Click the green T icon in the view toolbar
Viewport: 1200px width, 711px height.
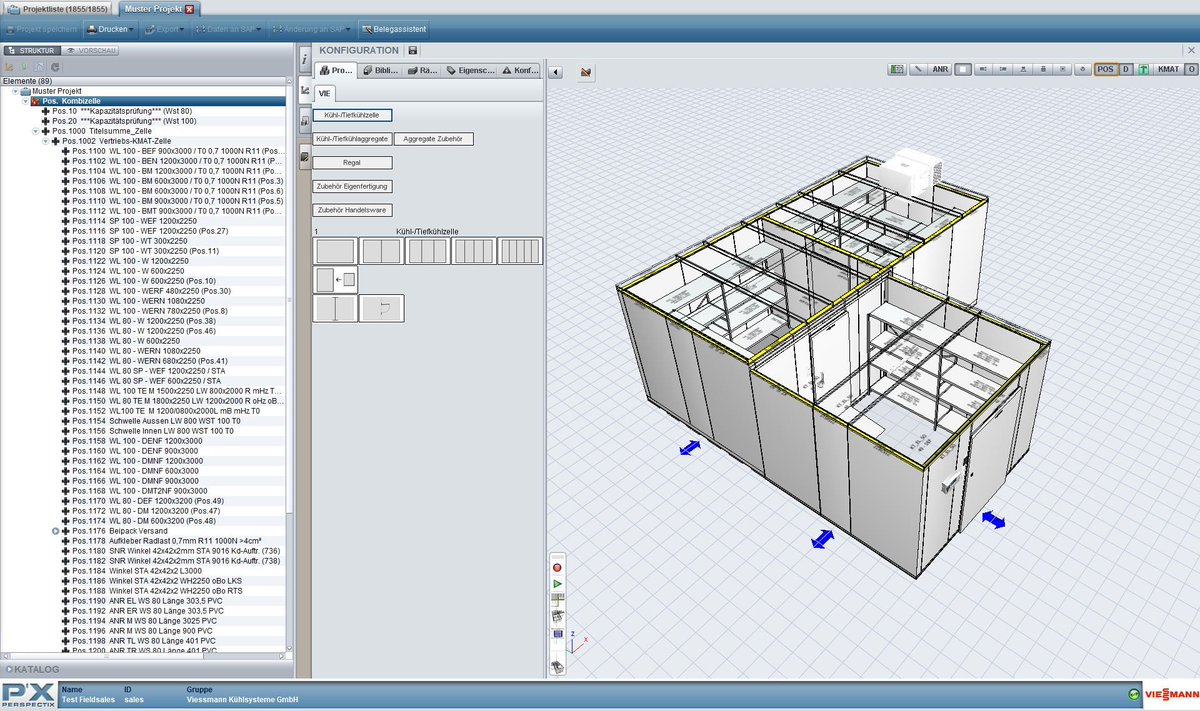tap(1143, 70)
